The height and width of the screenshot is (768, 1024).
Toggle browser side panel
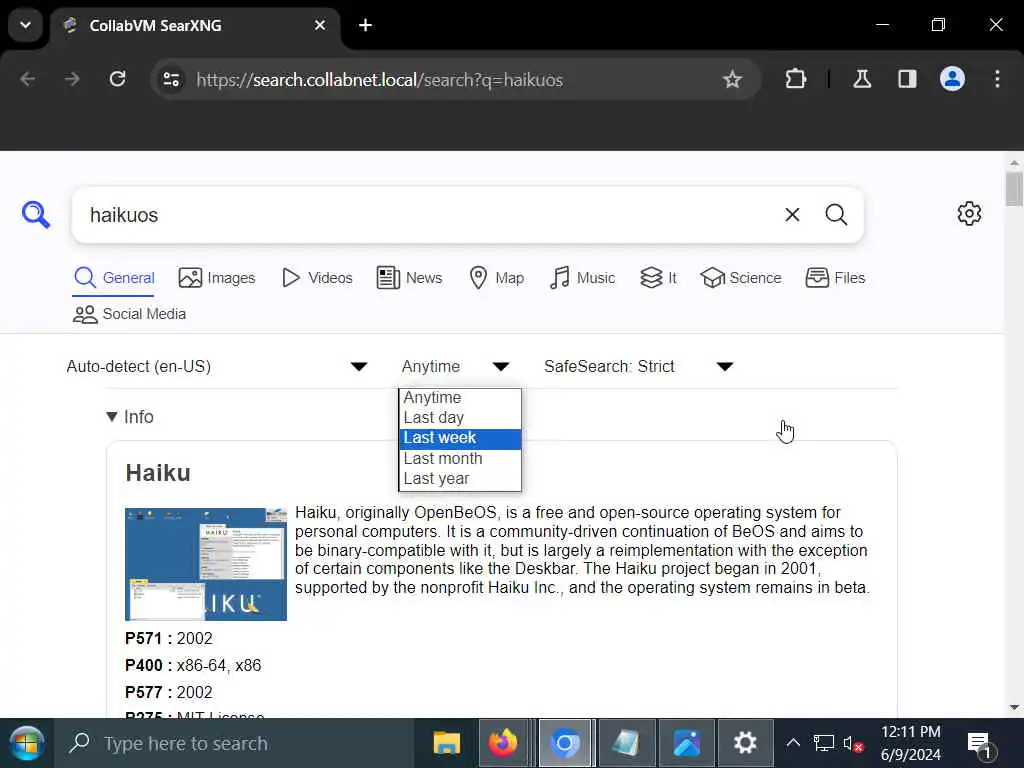click(907, 80)
